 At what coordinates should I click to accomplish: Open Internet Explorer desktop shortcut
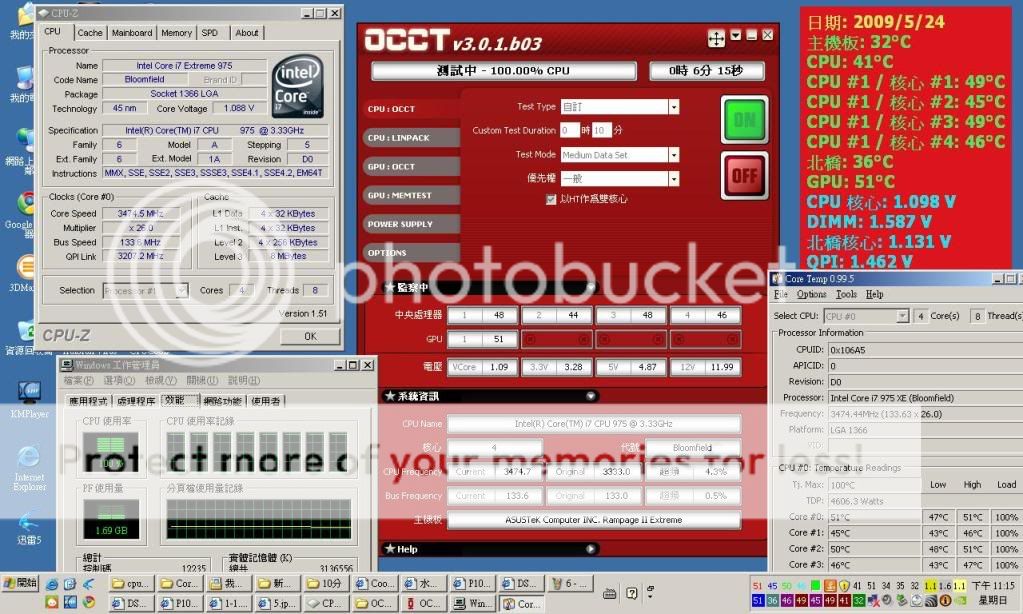point(29,468)
